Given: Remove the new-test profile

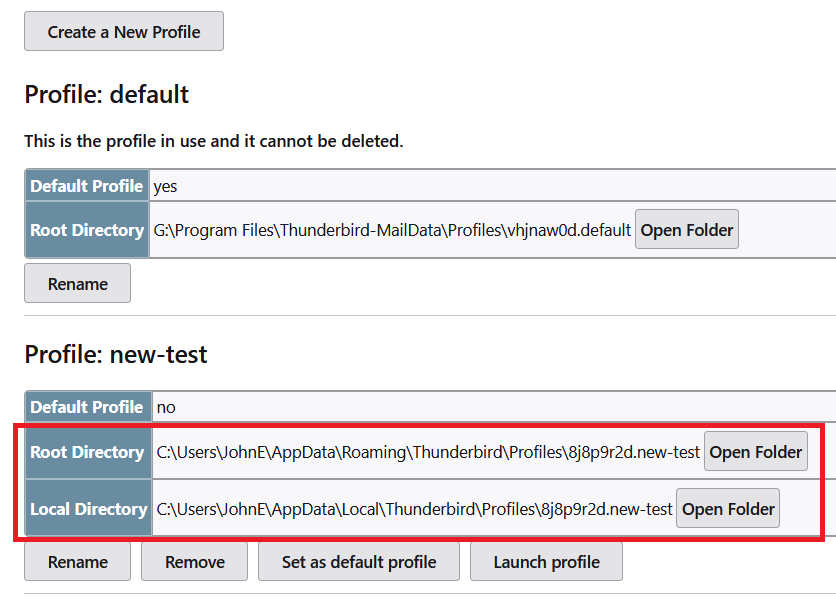Looking at the screenshot, I should (x=195, y=561).
